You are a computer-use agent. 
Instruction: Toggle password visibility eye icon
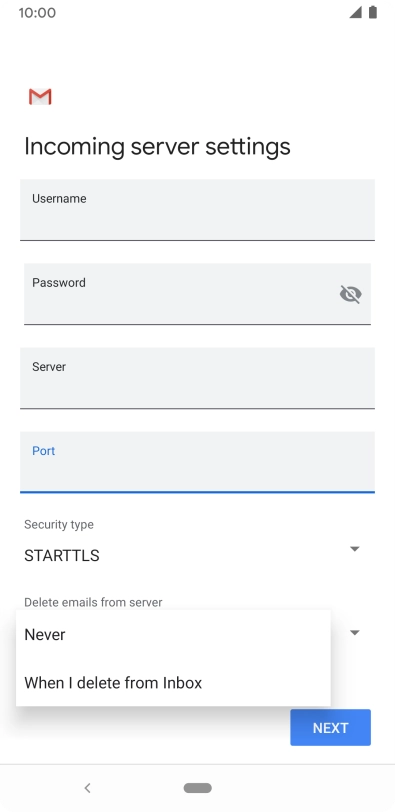350,294
